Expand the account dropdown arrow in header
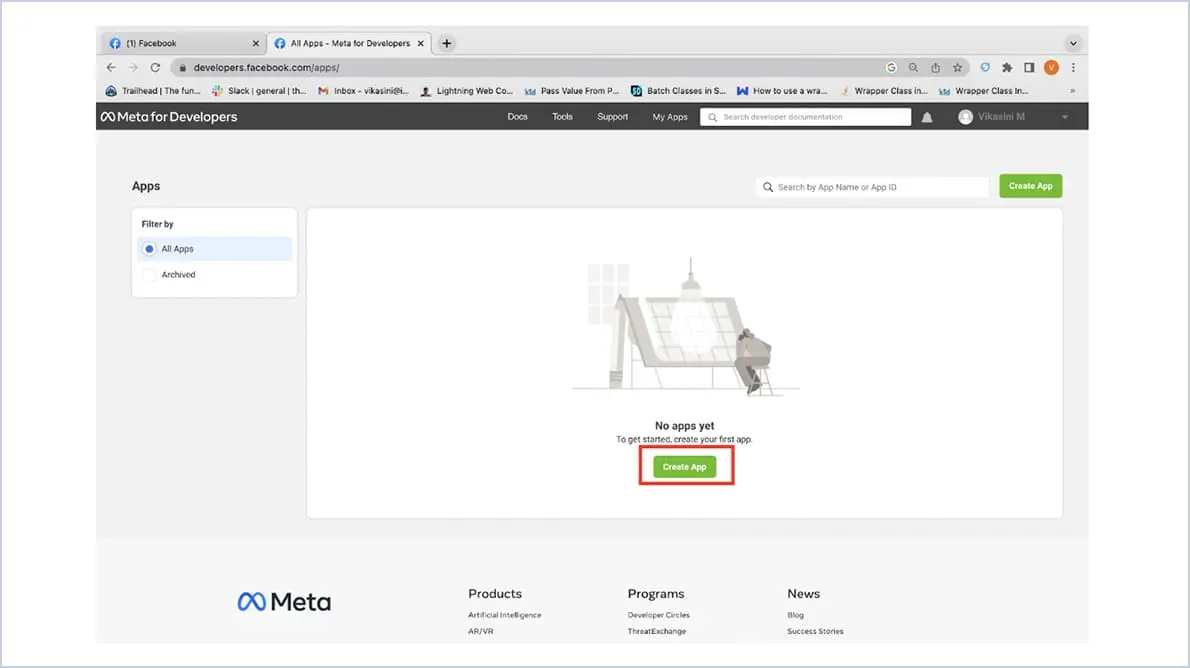The width and height of the screenshot is (1190, 668). [x=1065, y=117]
